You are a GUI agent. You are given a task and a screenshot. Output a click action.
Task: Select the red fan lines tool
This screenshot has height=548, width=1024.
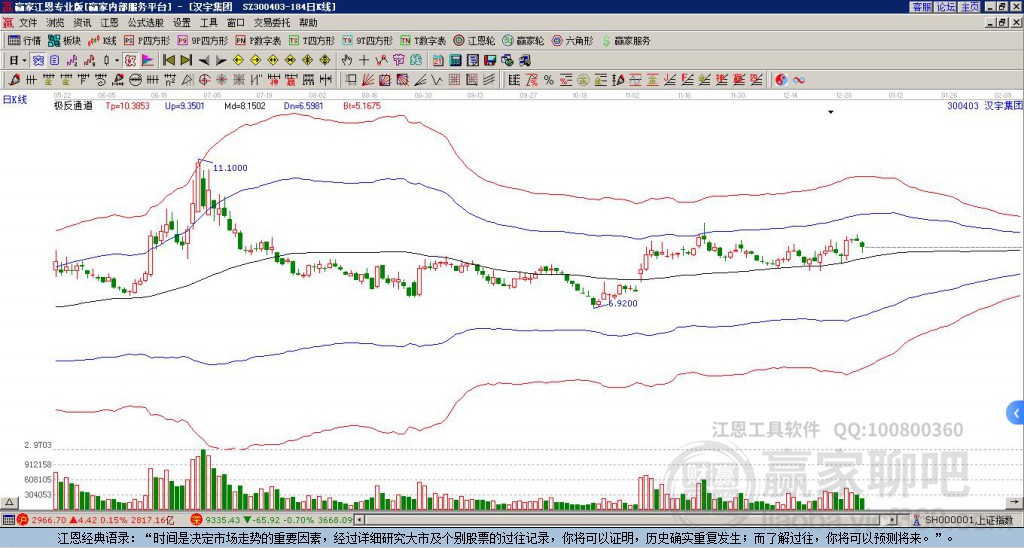[x=367, y=80]
